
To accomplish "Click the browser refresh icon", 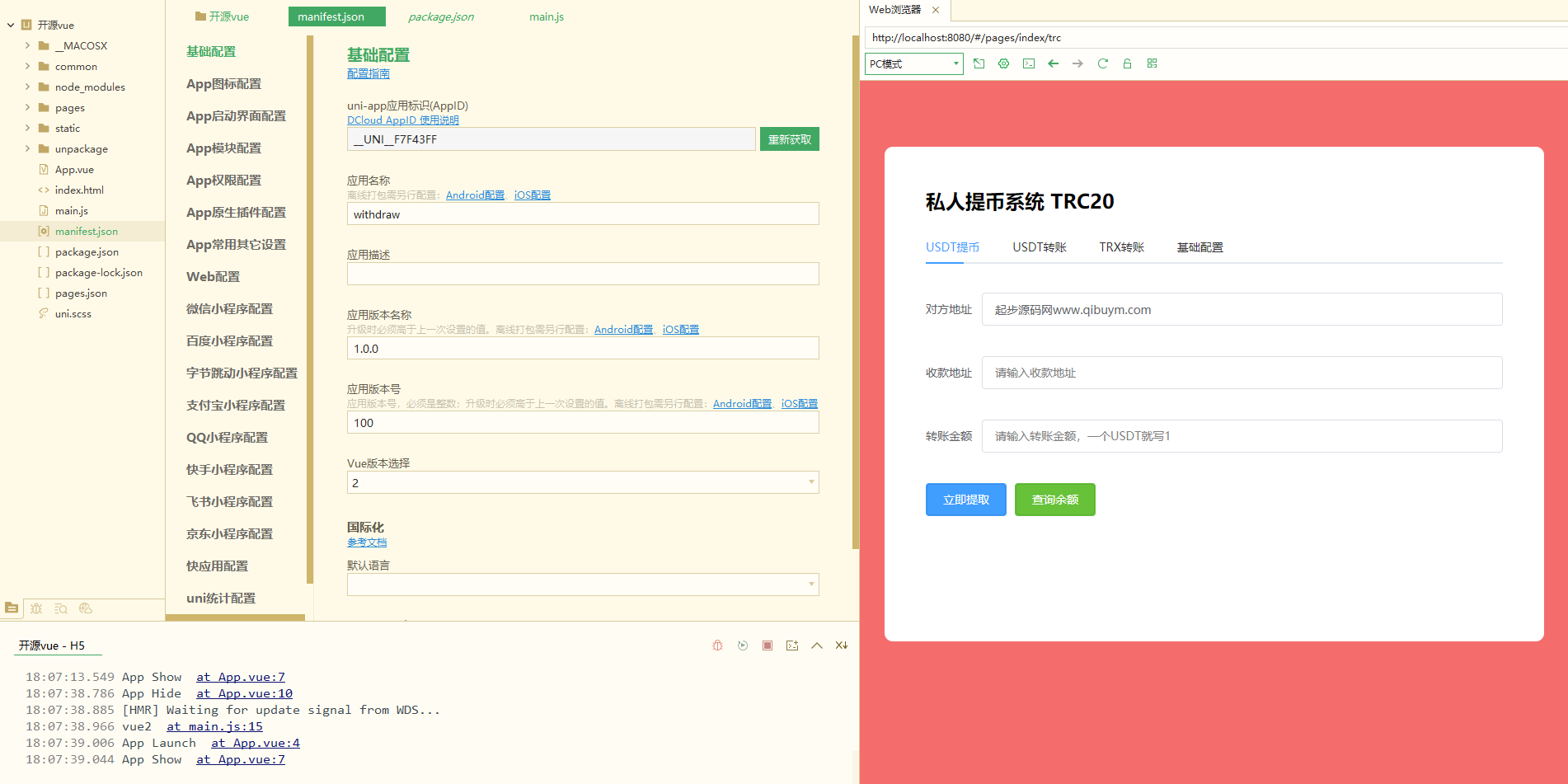I will click(1102, 63).
